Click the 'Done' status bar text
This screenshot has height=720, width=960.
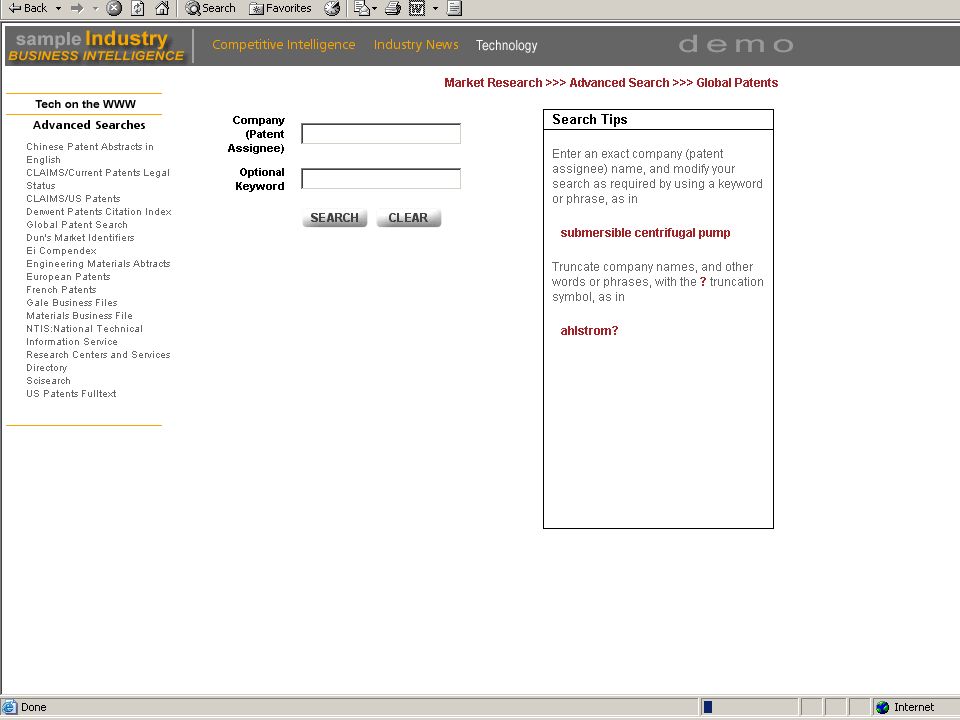coord(34,707)
